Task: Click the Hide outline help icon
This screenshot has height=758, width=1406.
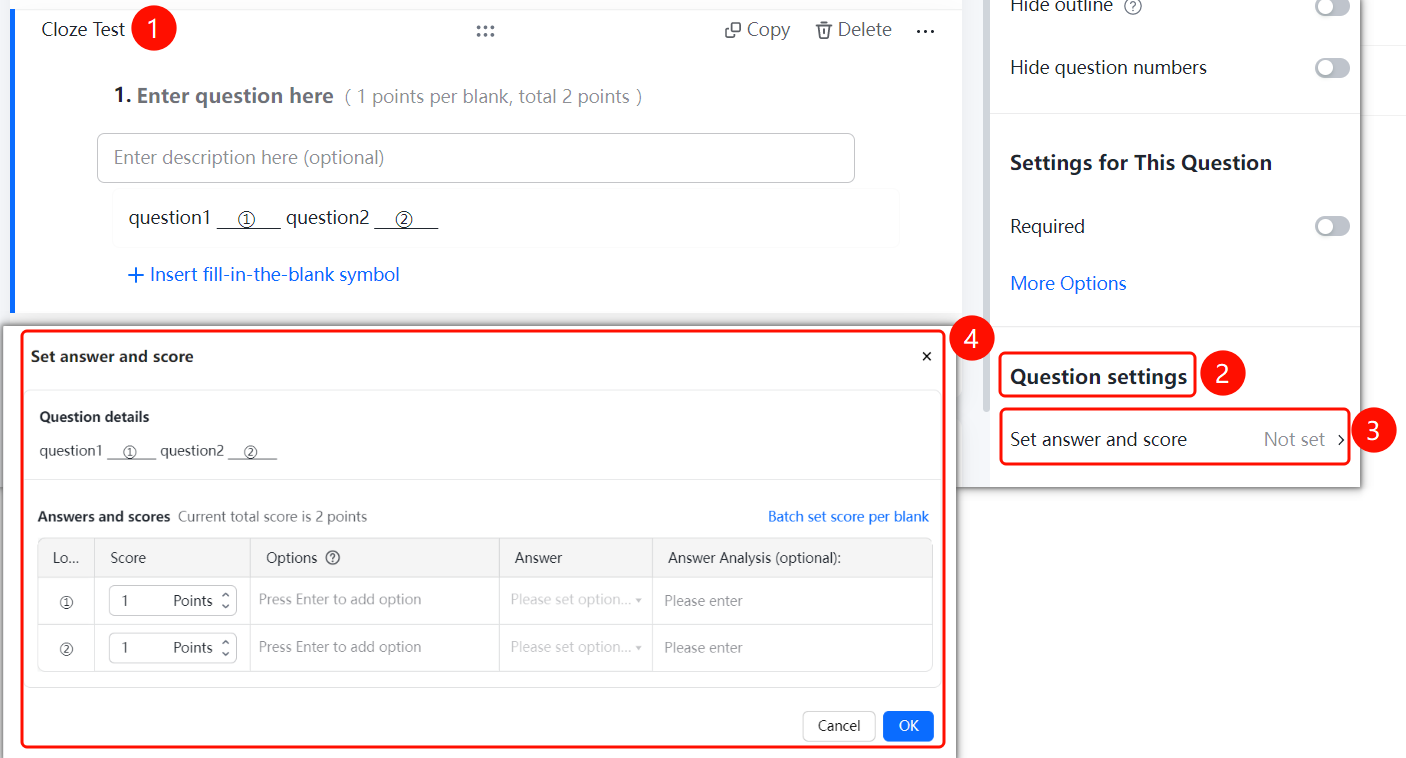Action: [x=1133, y=6]
